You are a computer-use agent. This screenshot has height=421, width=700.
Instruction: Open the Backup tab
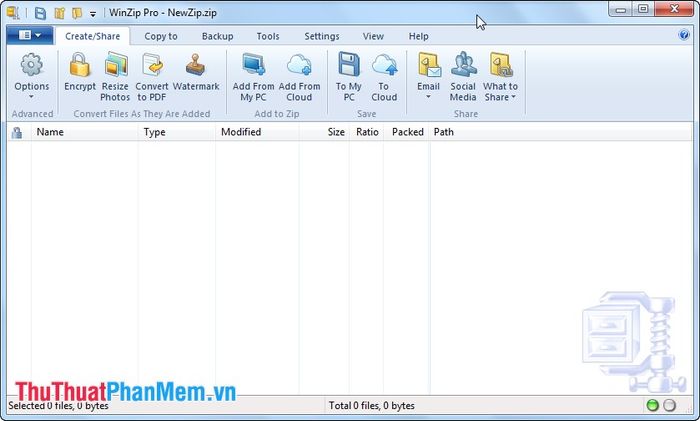coord(217,36)
